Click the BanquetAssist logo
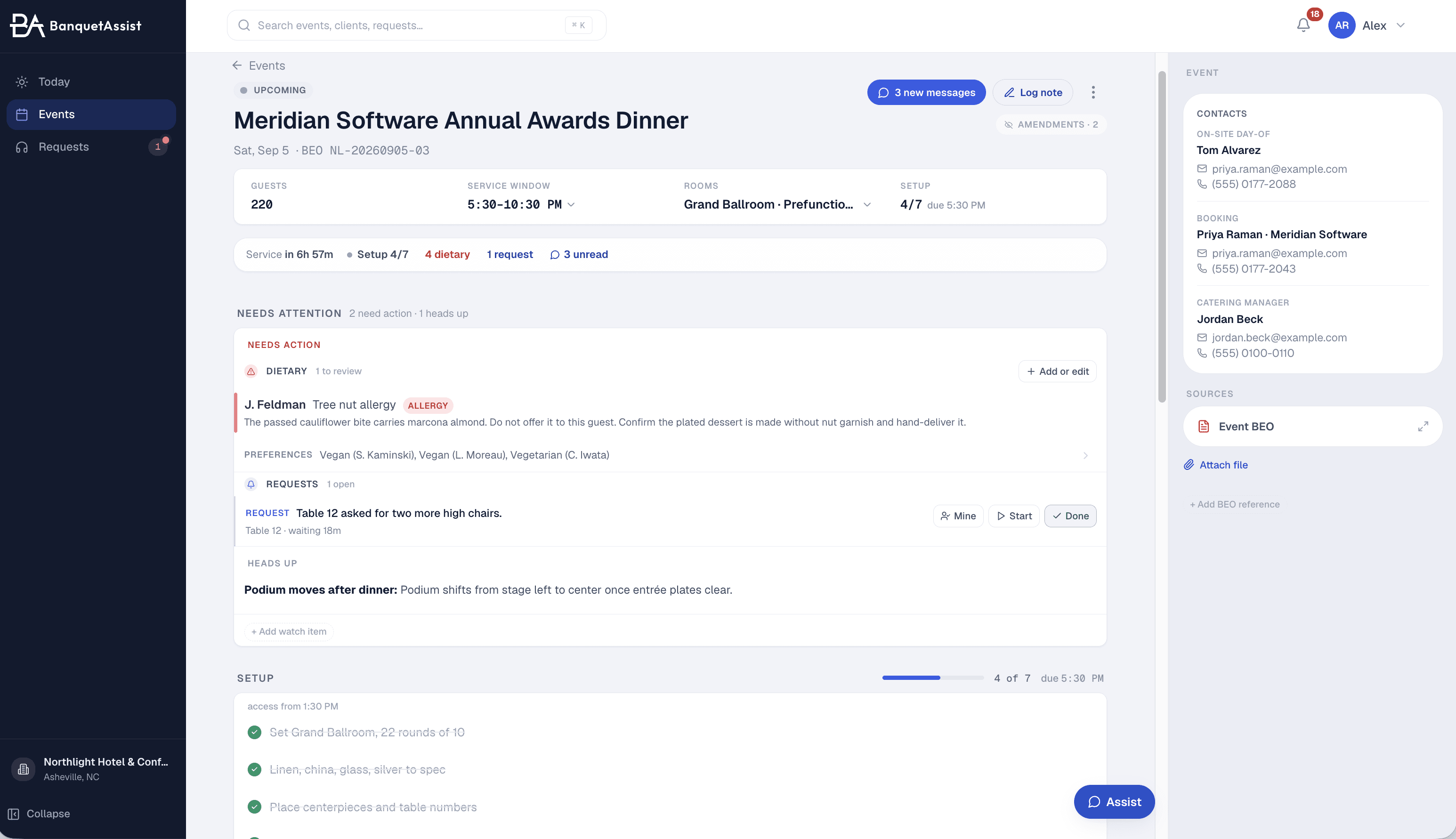The height and width of the screenshot is (839, 1456). (x=75, y=25)
